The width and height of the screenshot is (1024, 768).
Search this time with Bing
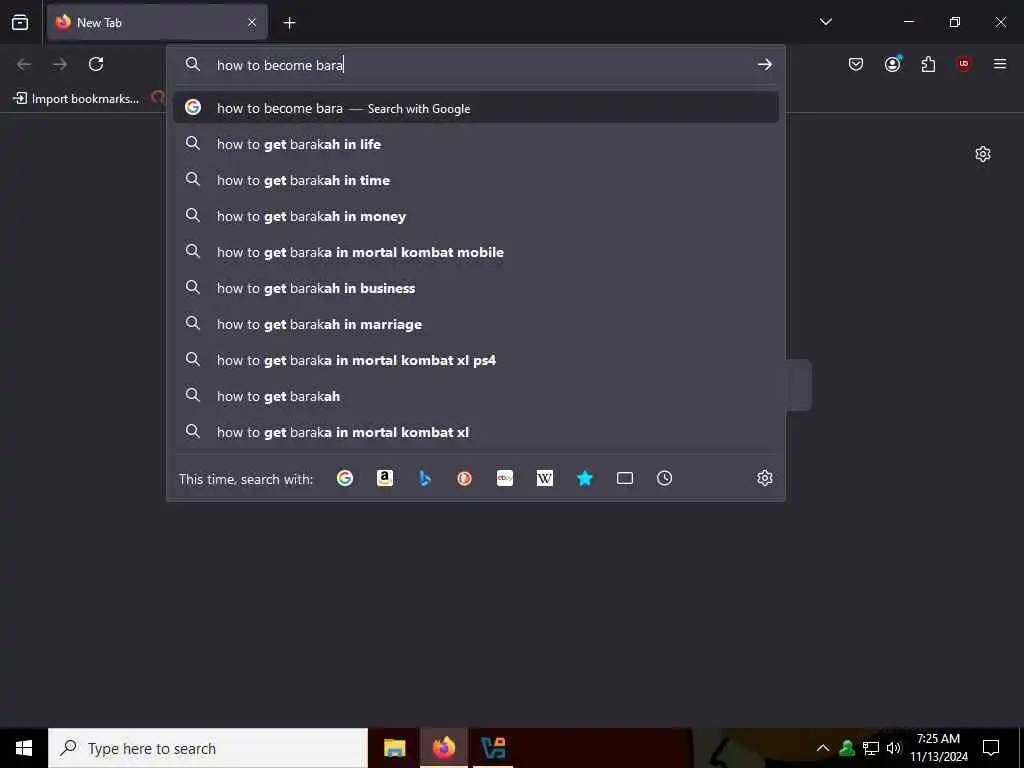(x=424, y=478)
